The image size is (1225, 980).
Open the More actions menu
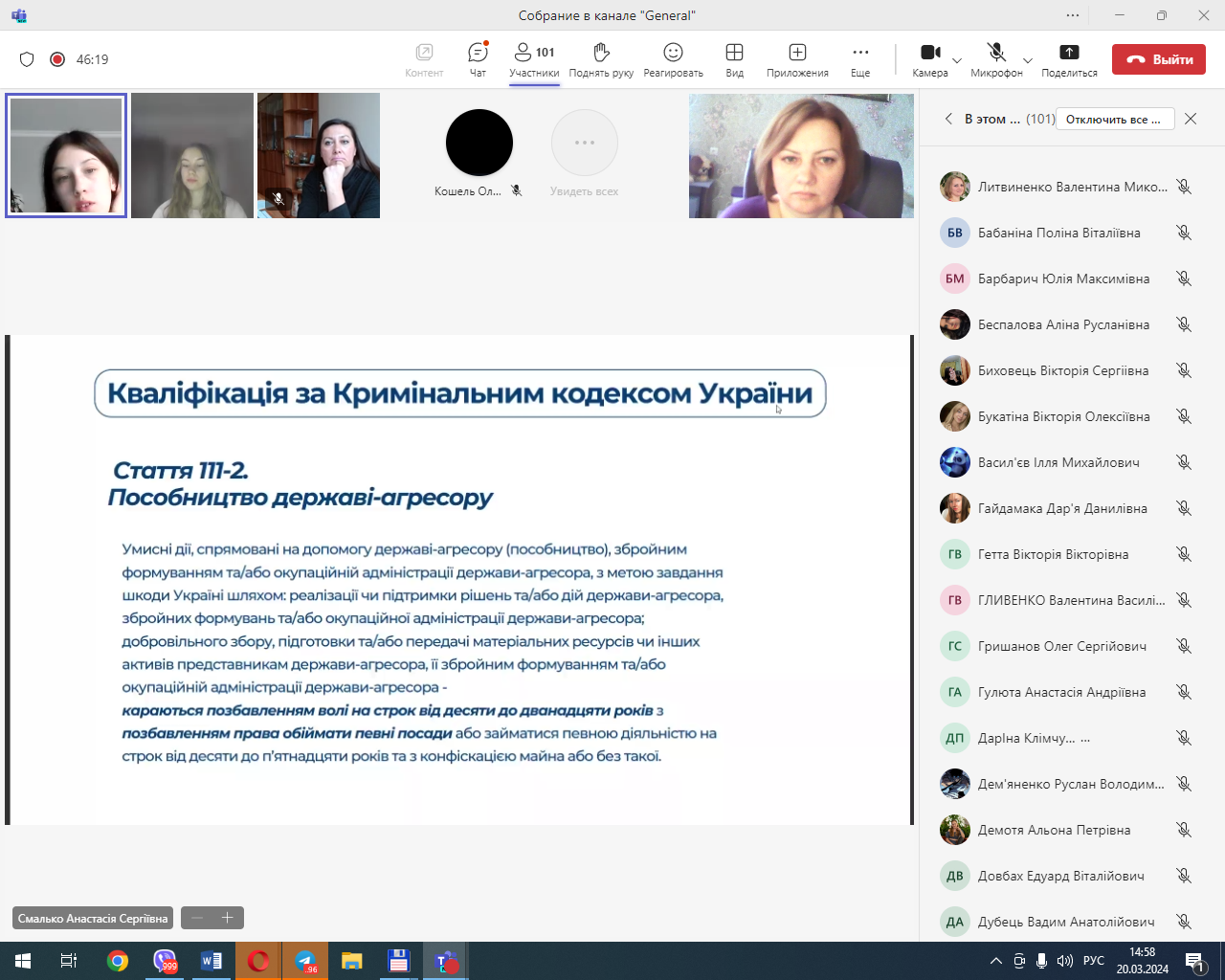click(x=860, y=53)
